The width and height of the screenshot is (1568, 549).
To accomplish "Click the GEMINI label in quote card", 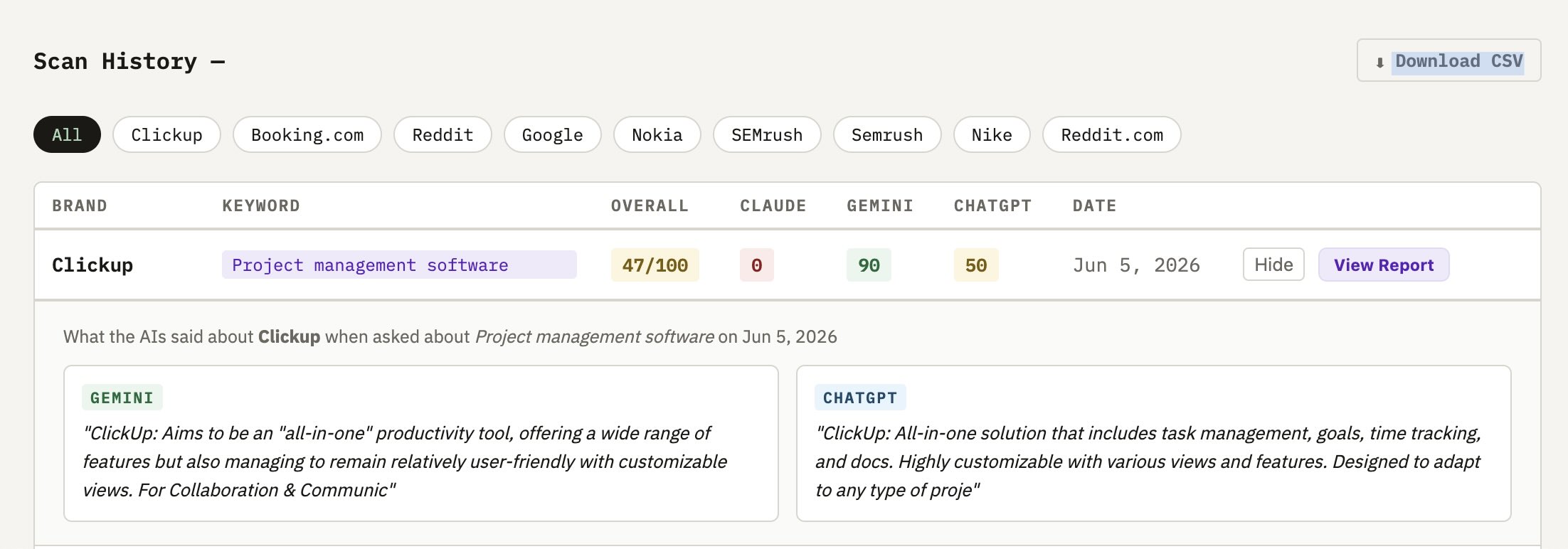I will pos(122,398).
